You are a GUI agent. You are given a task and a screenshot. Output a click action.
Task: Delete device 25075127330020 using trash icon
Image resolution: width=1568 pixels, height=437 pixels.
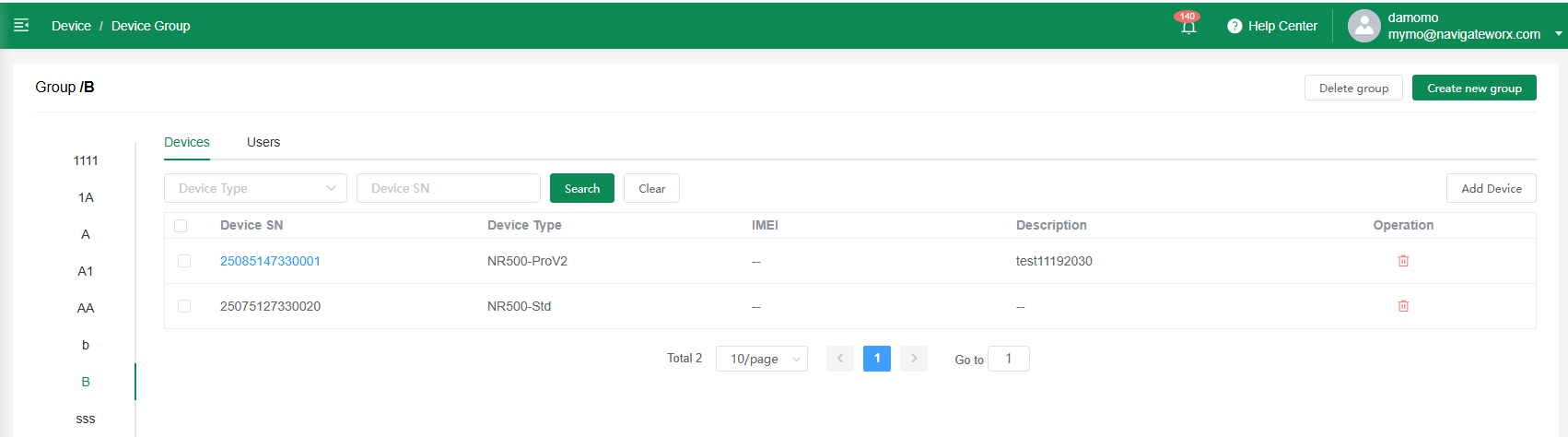1403,306
